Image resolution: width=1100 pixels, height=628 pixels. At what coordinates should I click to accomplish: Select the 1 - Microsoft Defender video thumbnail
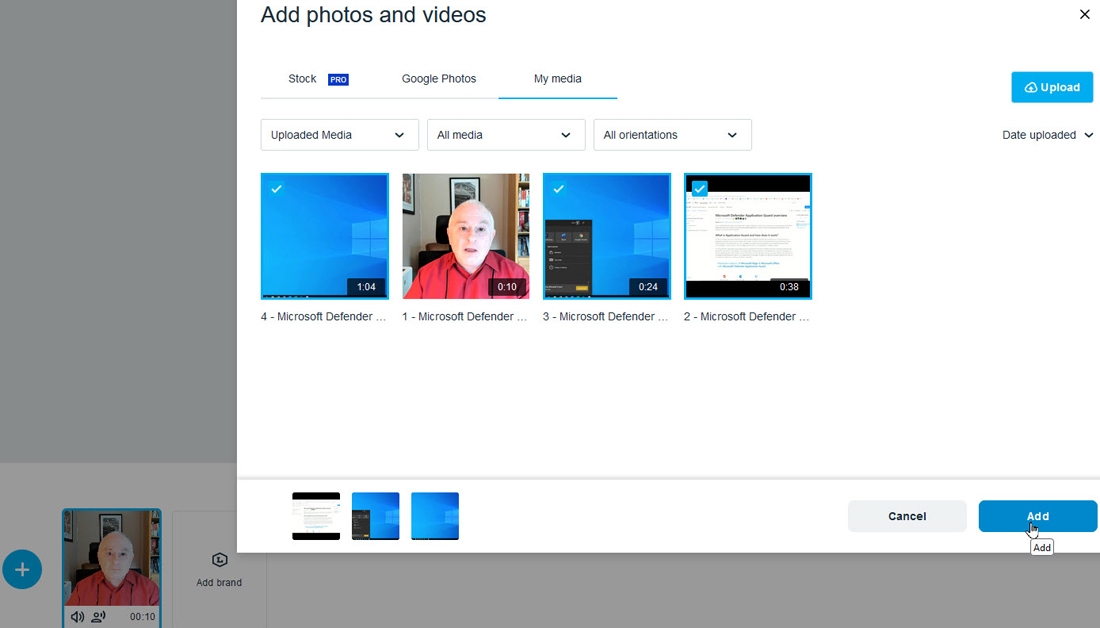tap(465, 236)
